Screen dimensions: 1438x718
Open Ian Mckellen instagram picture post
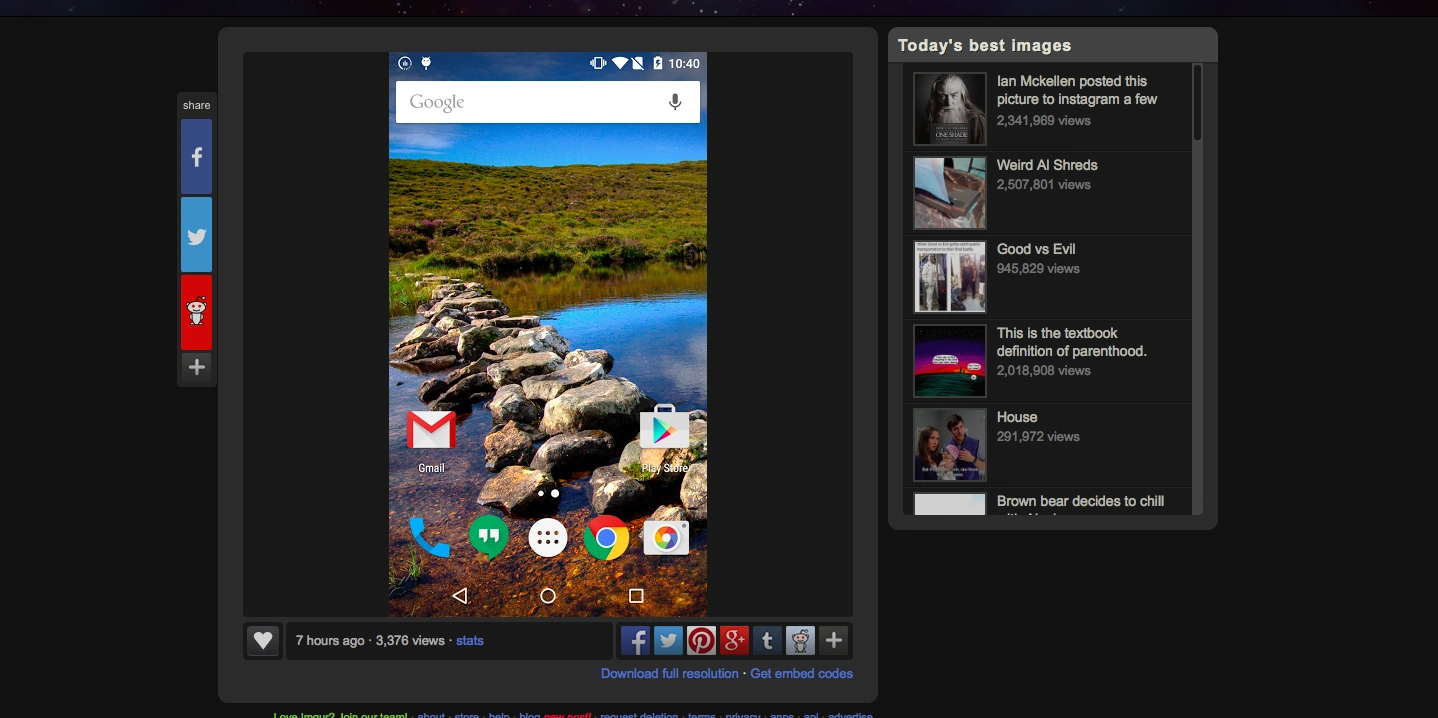[x=1076, y=90]
